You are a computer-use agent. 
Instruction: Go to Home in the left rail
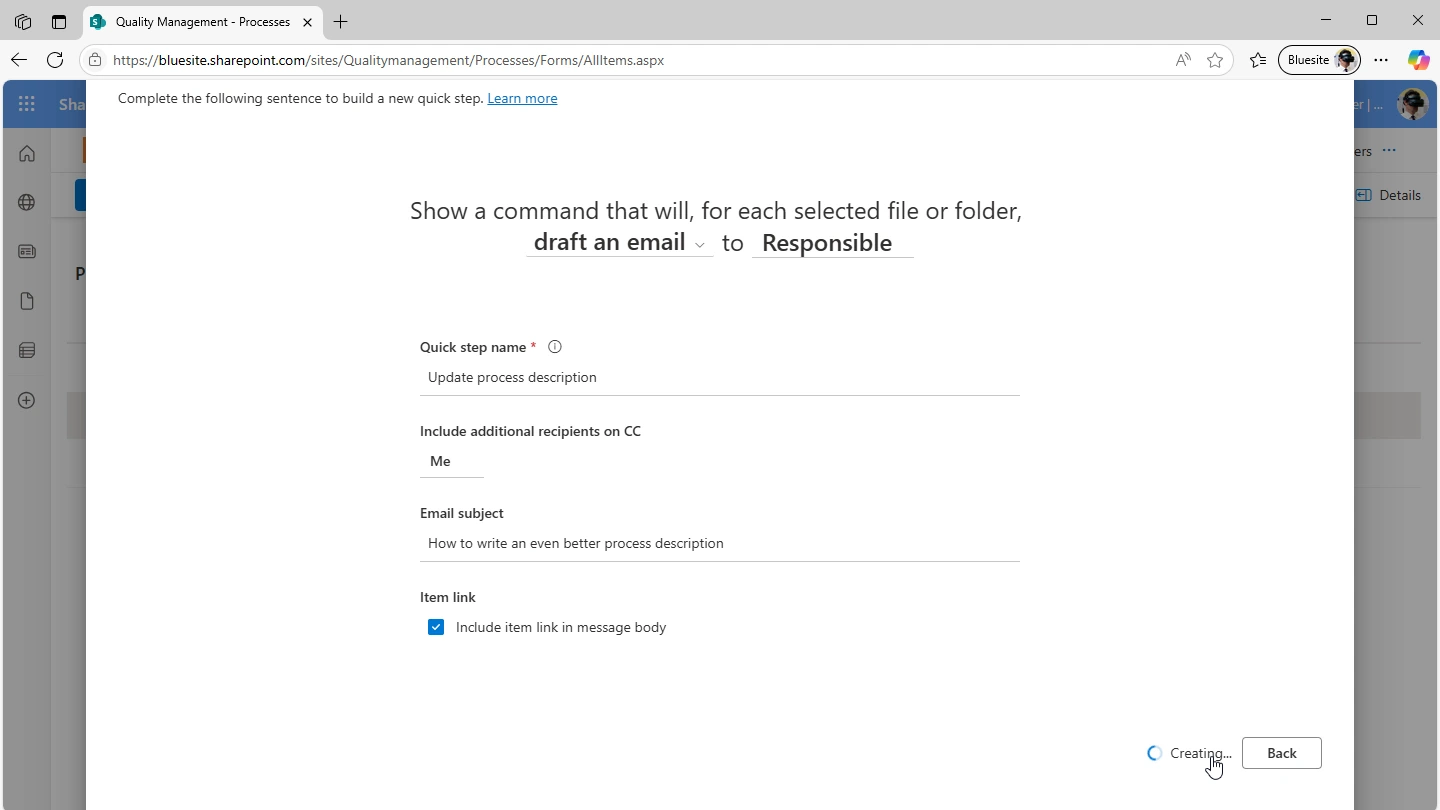pos(27,153)
